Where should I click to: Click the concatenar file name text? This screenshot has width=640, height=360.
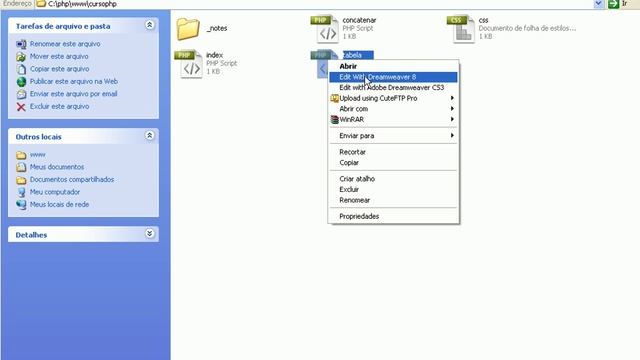(359, 20)
